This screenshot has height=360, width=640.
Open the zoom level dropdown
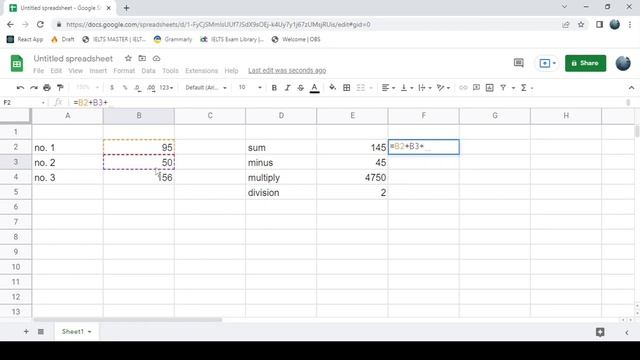(x=87, y=87)
